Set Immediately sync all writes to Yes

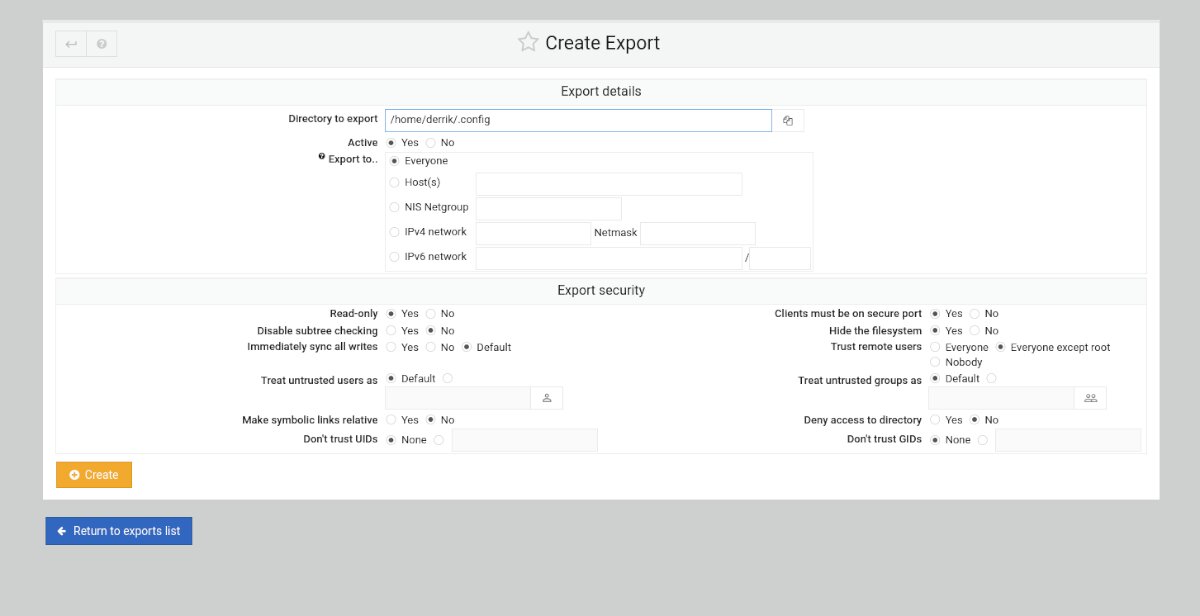(x=391, y=348)
